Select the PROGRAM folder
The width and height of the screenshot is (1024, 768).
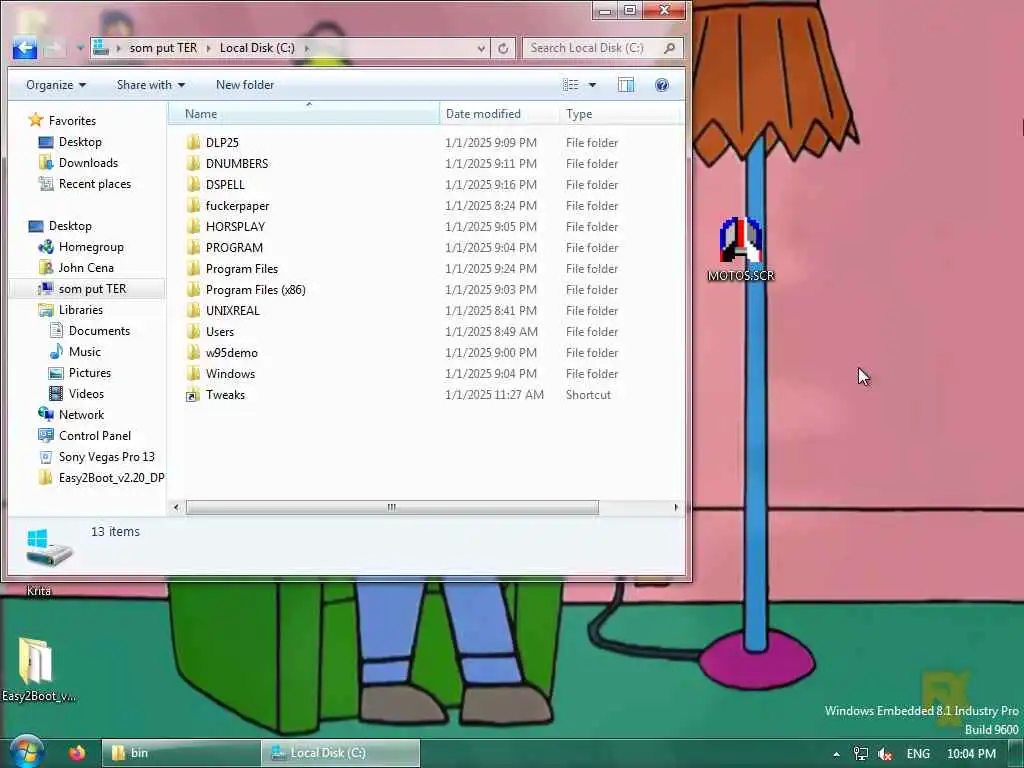(225, 248)
